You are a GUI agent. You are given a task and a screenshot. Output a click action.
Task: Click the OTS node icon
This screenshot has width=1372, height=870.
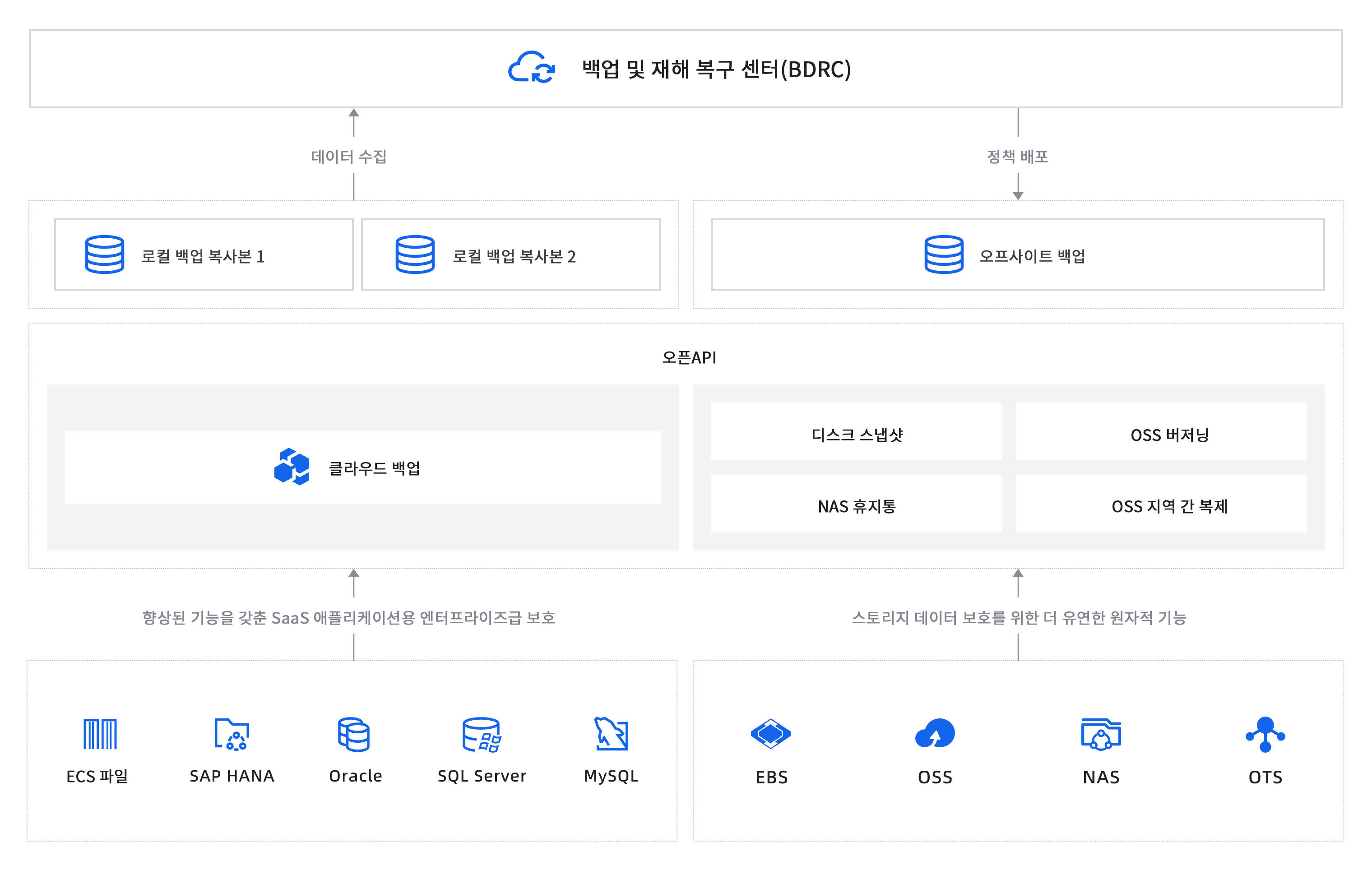pyautogui.click(x=1265, y=734)
